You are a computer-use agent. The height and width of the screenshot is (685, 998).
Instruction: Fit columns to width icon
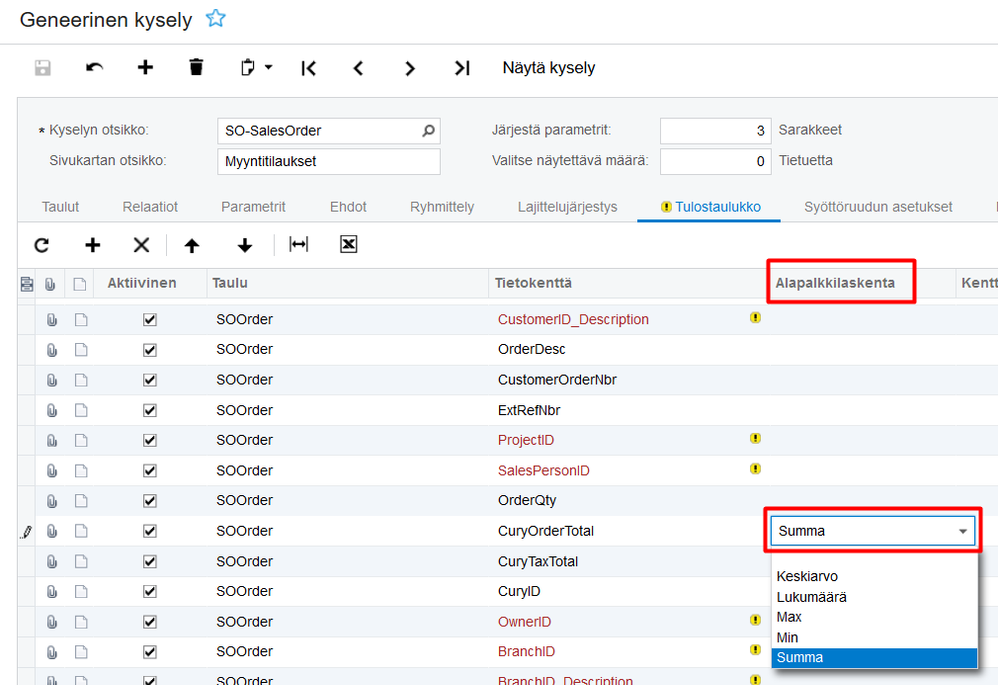click(299, 244)
